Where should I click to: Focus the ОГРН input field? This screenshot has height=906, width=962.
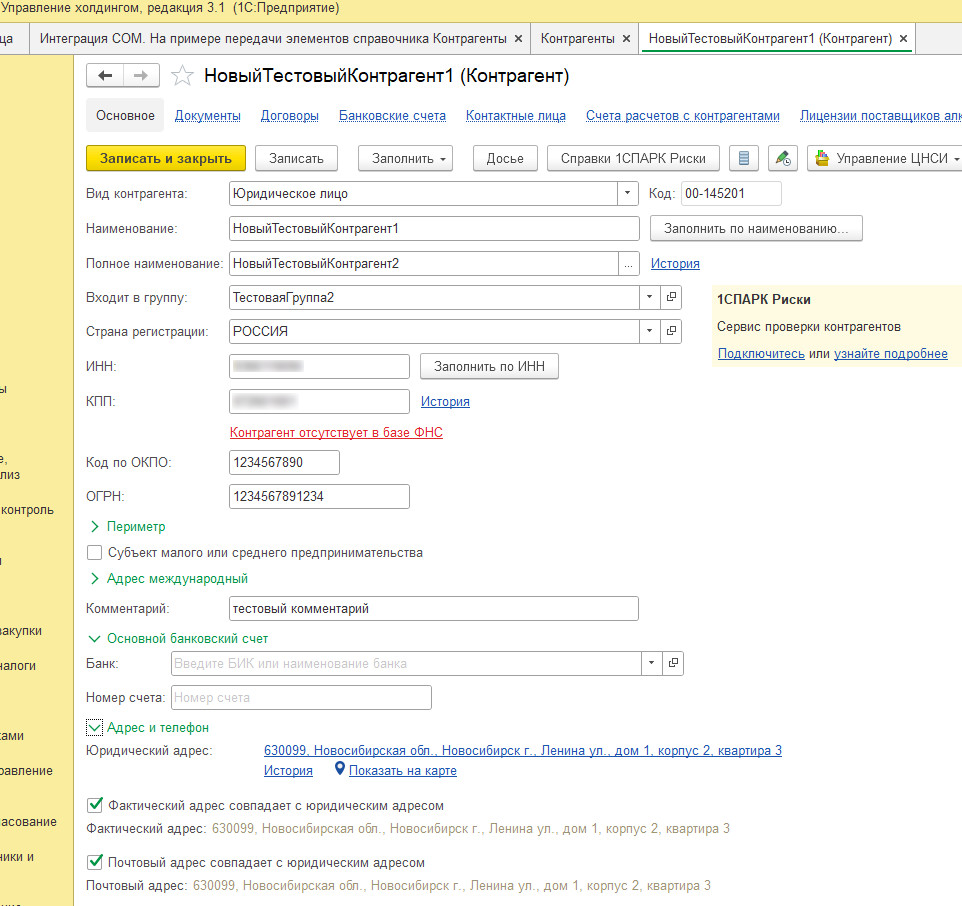[319, 496]
